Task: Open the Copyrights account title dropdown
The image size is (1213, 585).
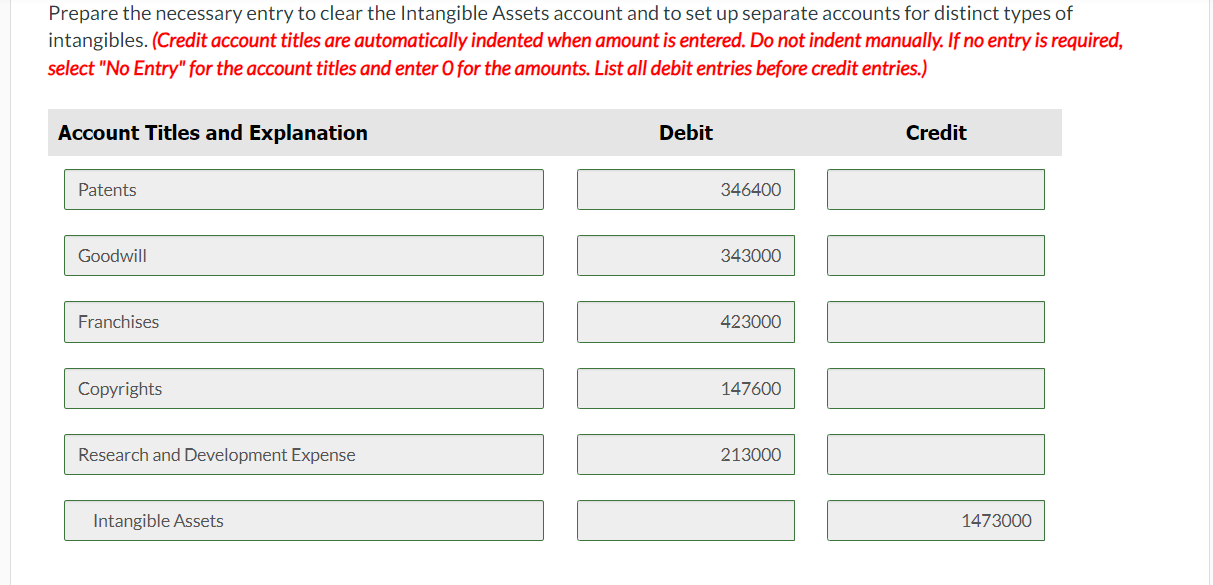Action: click(x=303, y=388)
